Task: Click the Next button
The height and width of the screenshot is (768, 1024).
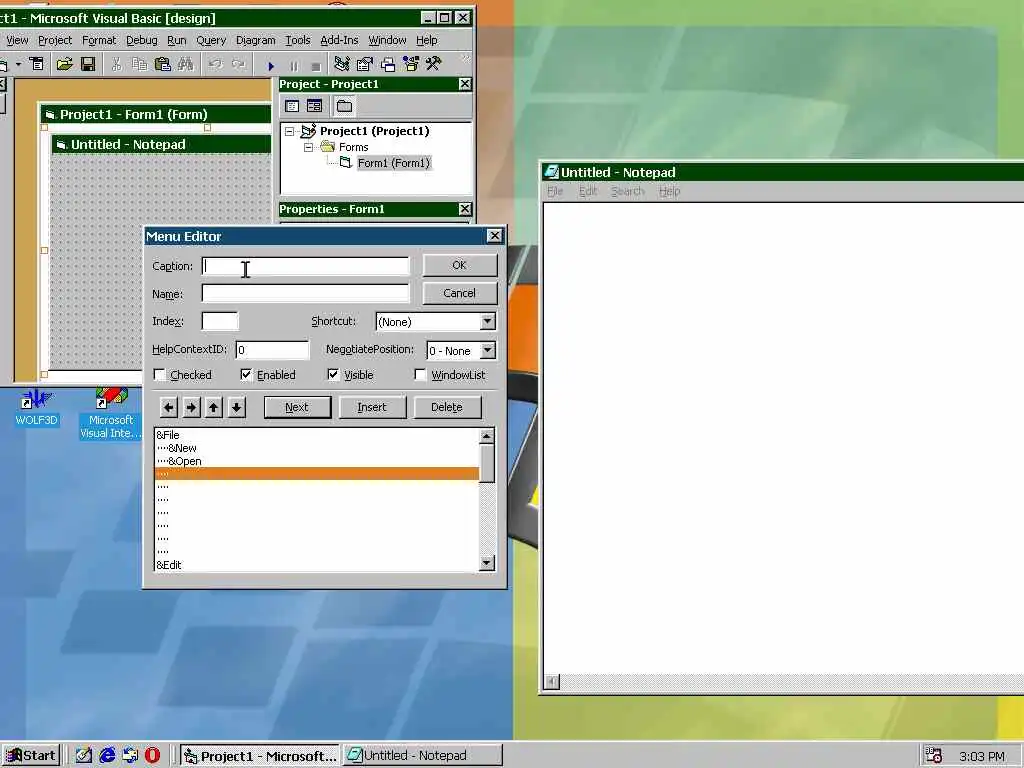Action: pyautogui.click(x=297, y=408)
